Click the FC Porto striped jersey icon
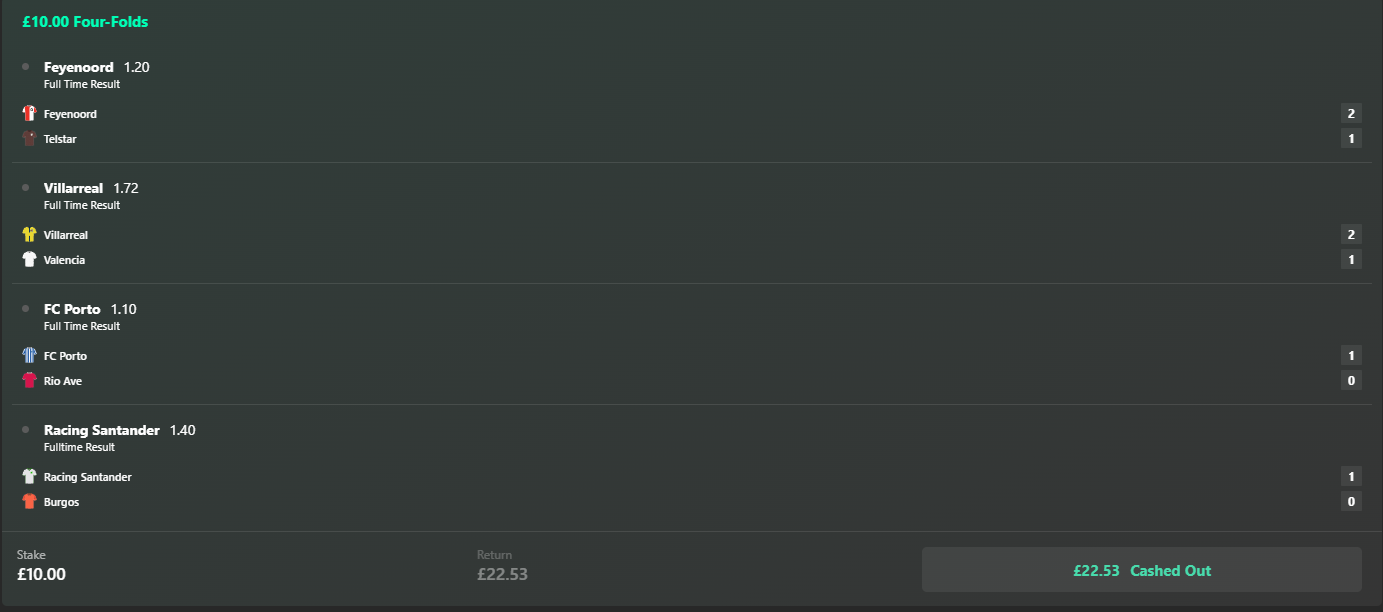 [x=29, y=356]
